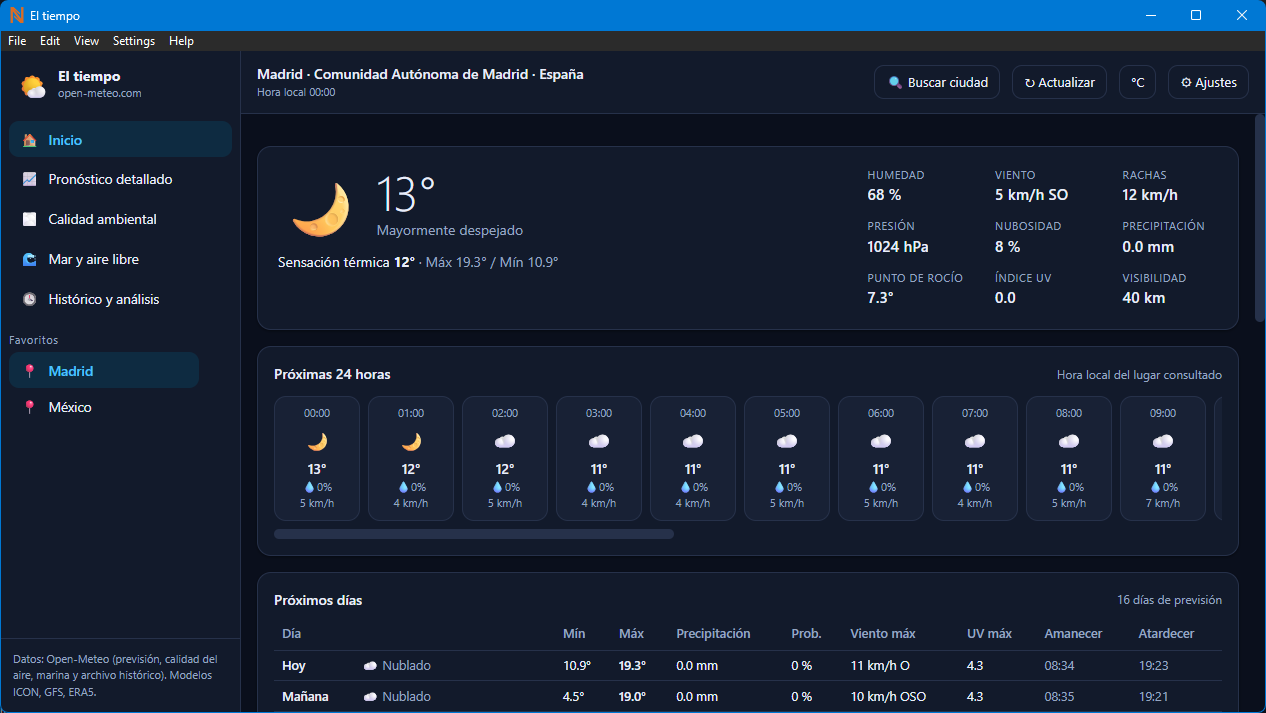Click the icon beside Calidad ambiental
This screenshot has width=1266, height=713.
[x=30, y=219]
